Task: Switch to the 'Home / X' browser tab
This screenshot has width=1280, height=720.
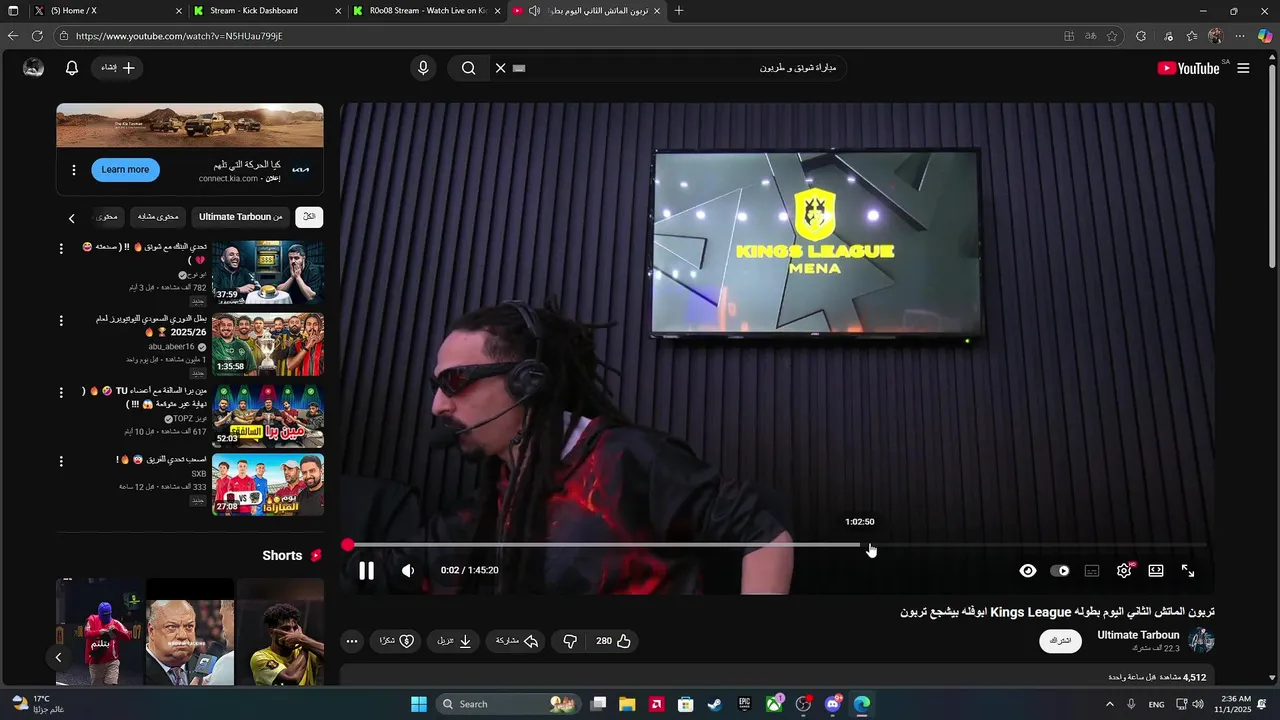Action: [x=105, y=11]
